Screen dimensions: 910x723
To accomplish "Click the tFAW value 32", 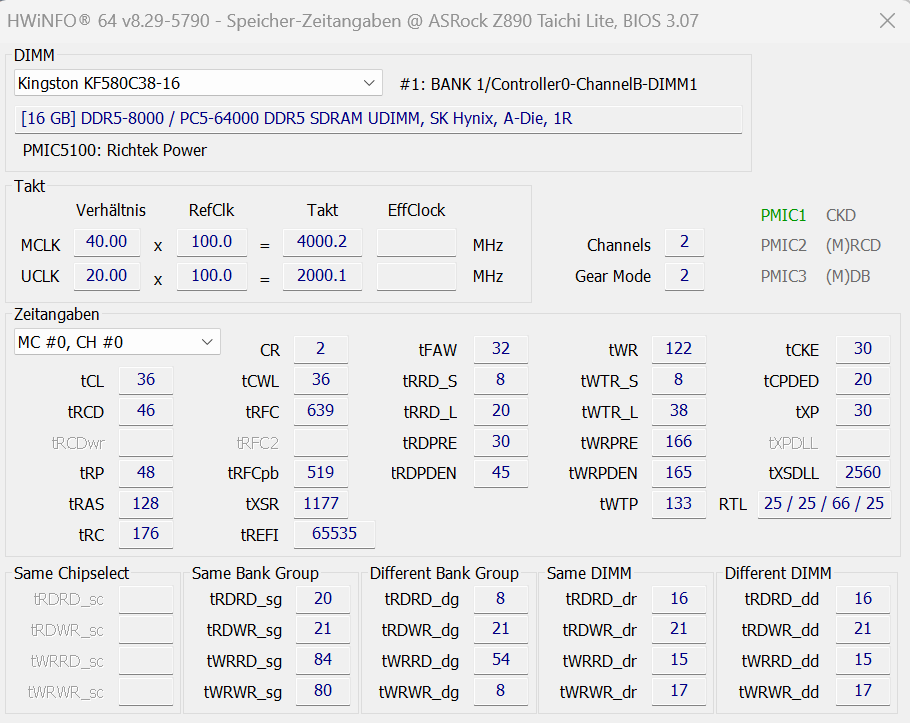I will (501, 349).
